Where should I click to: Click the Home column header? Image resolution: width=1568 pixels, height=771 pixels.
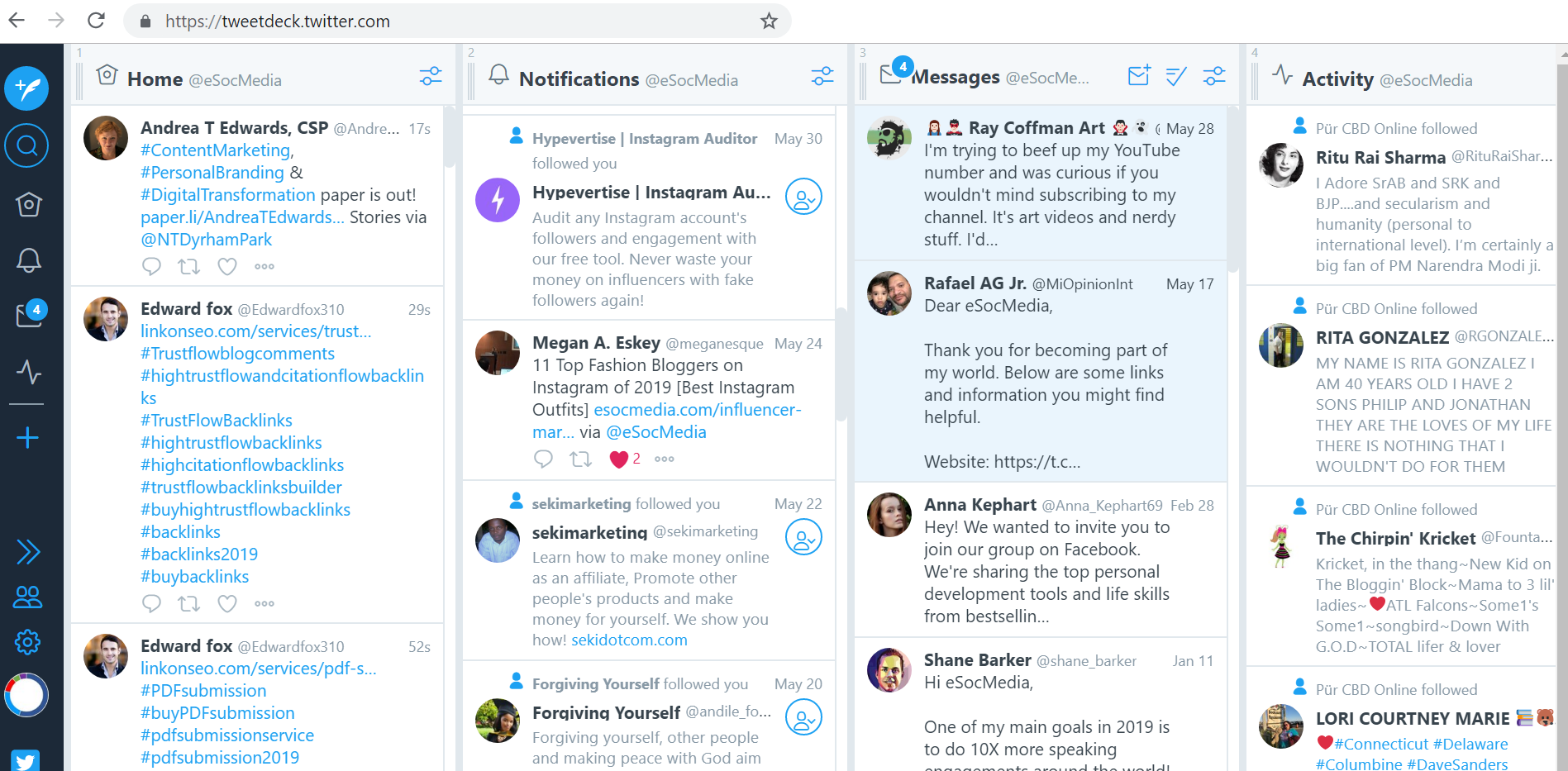[155, 79]
